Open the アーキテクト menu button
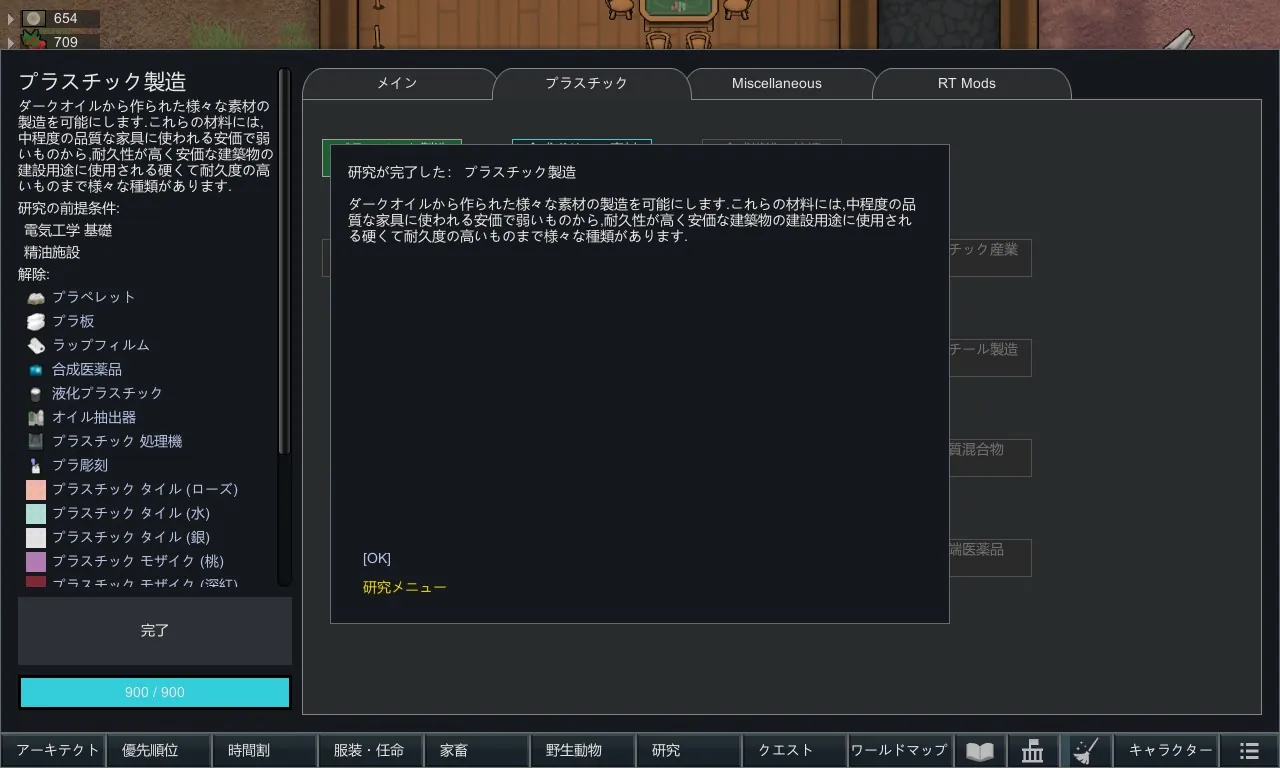The image size is (1280, 768). click(x=58, y=751)
